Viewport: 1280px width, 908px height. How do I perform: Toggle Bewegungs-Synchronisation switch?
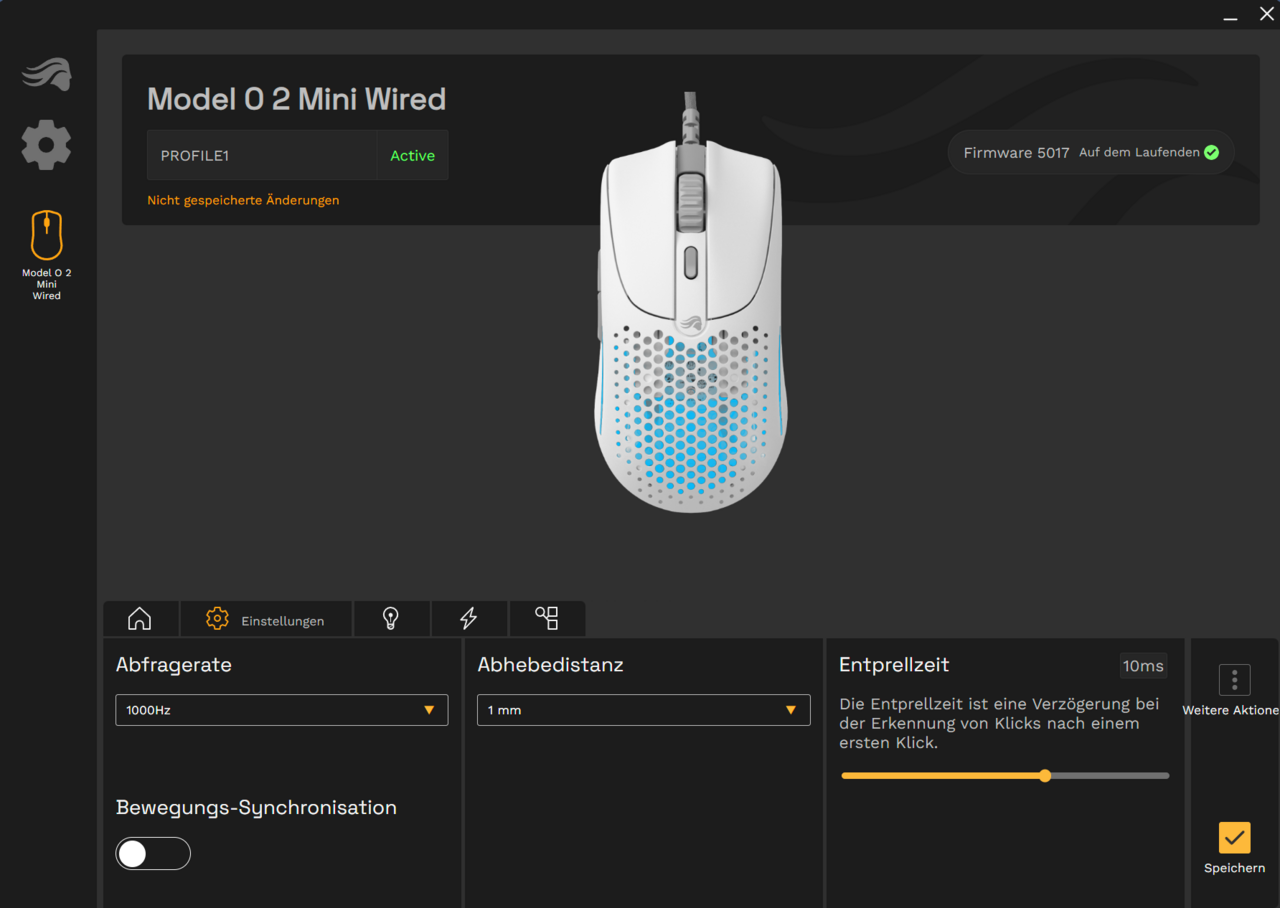153,853
